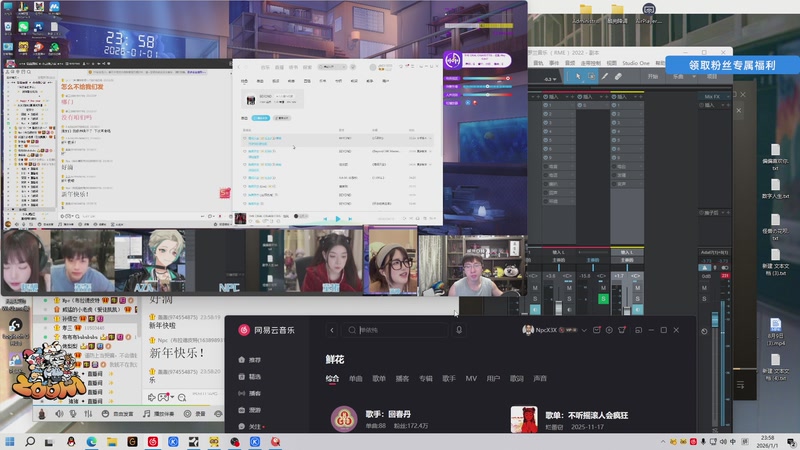Select the Arrow tool in Studio One
Screen dimensions: 800x450
click(x=578, y=77)
